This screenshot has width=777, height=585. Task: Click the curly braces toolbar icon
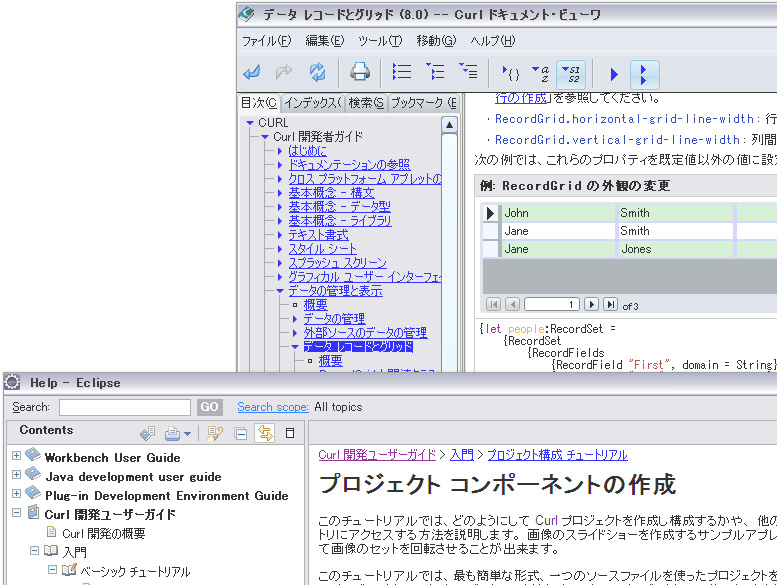point(510,72)
